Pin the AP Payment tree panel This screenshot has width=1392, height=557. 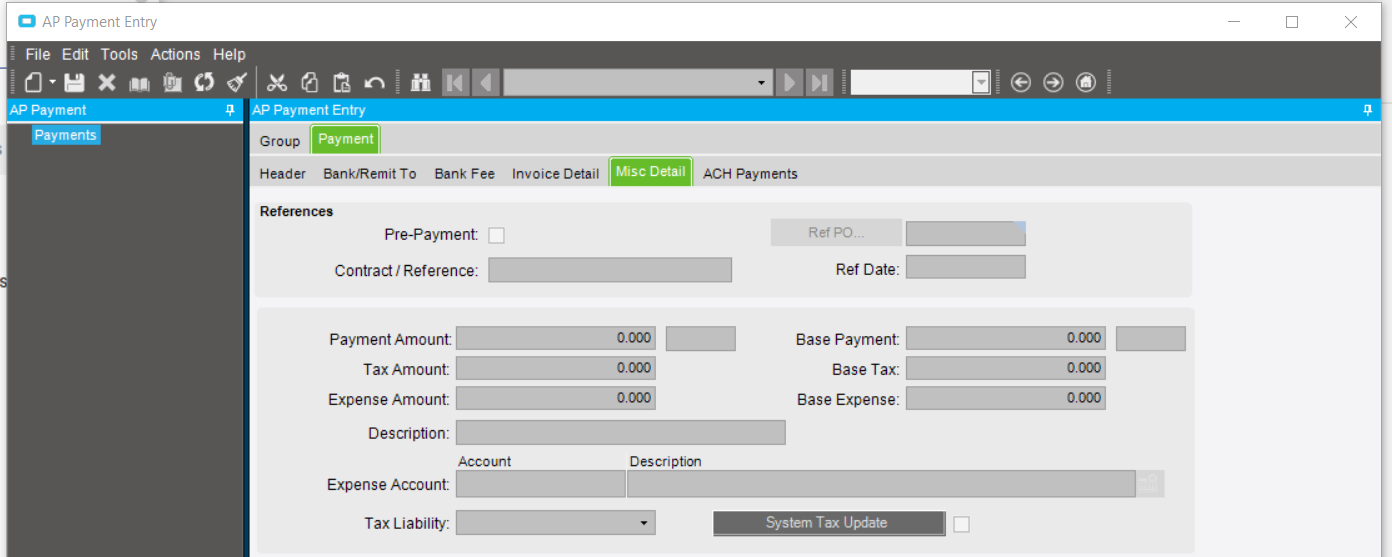click(231, 110)
